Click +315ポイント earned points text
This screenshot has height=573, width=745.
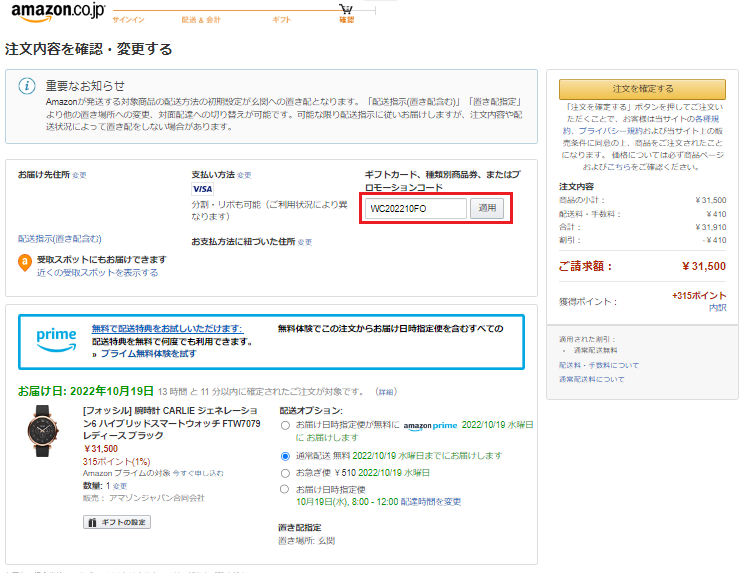pos(699,296)
